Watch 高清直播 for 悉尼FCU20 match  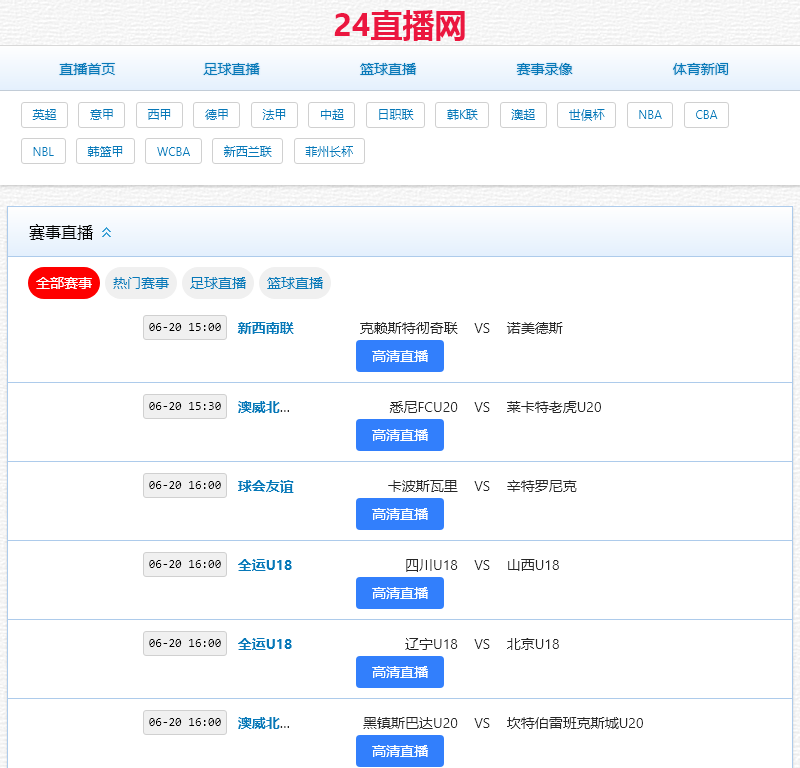(400, 435)
